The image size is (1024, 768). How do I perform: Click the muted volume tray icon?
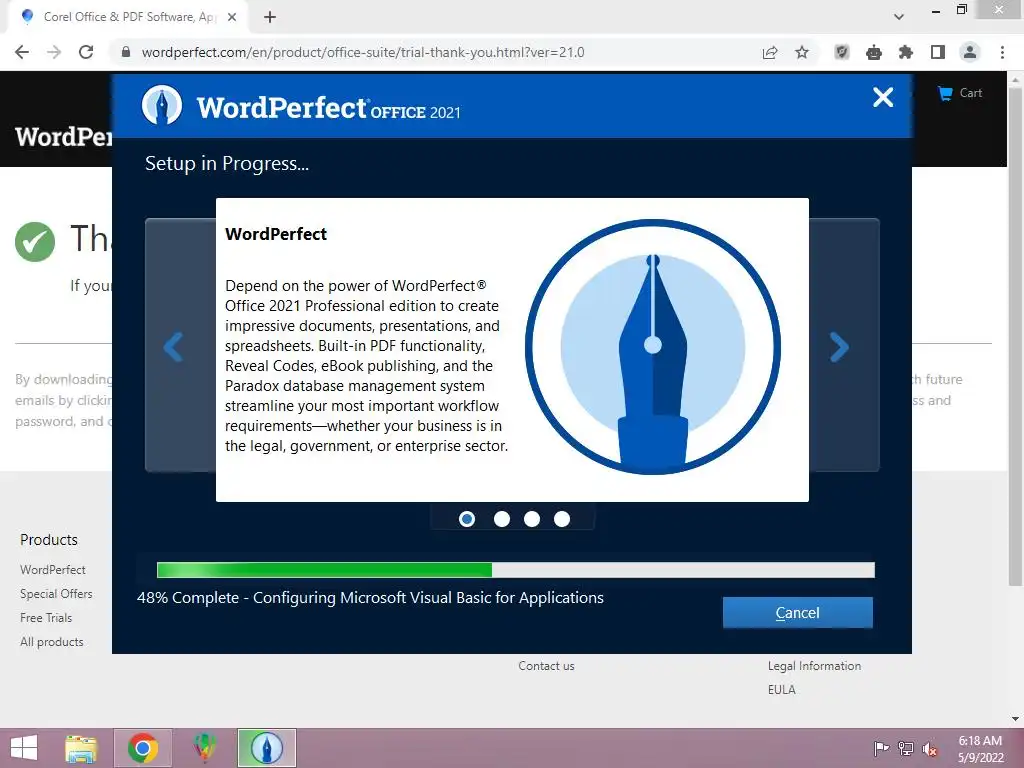point(929,749)
